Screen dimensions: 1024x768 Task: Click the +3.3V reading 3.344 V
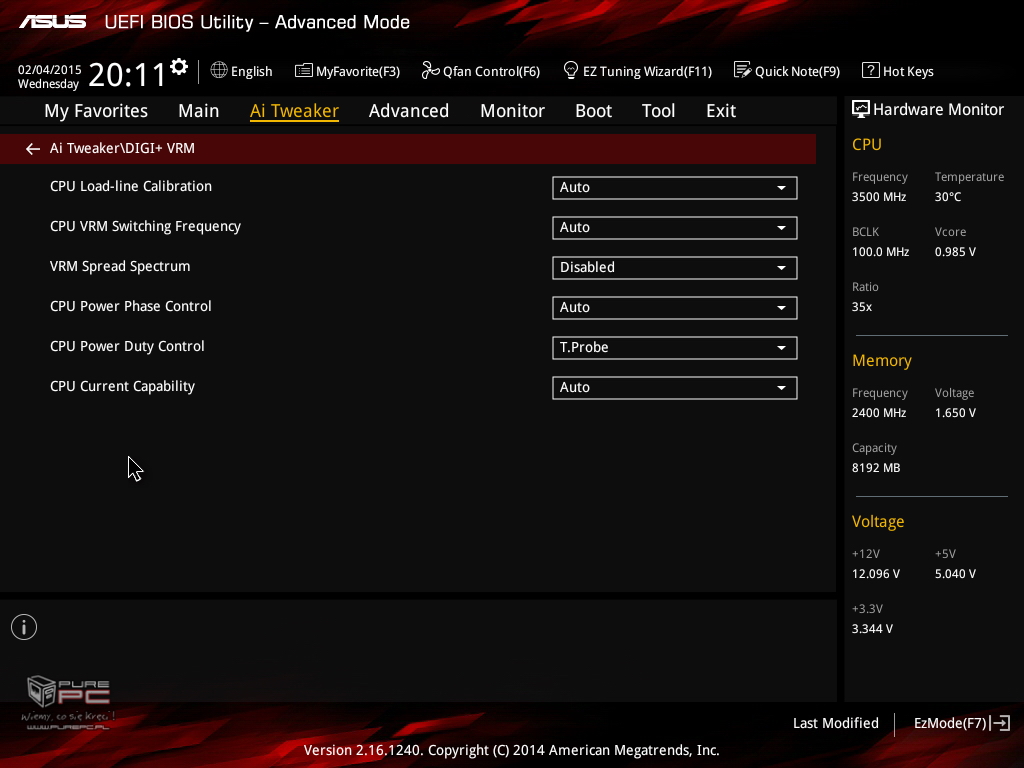872,628
